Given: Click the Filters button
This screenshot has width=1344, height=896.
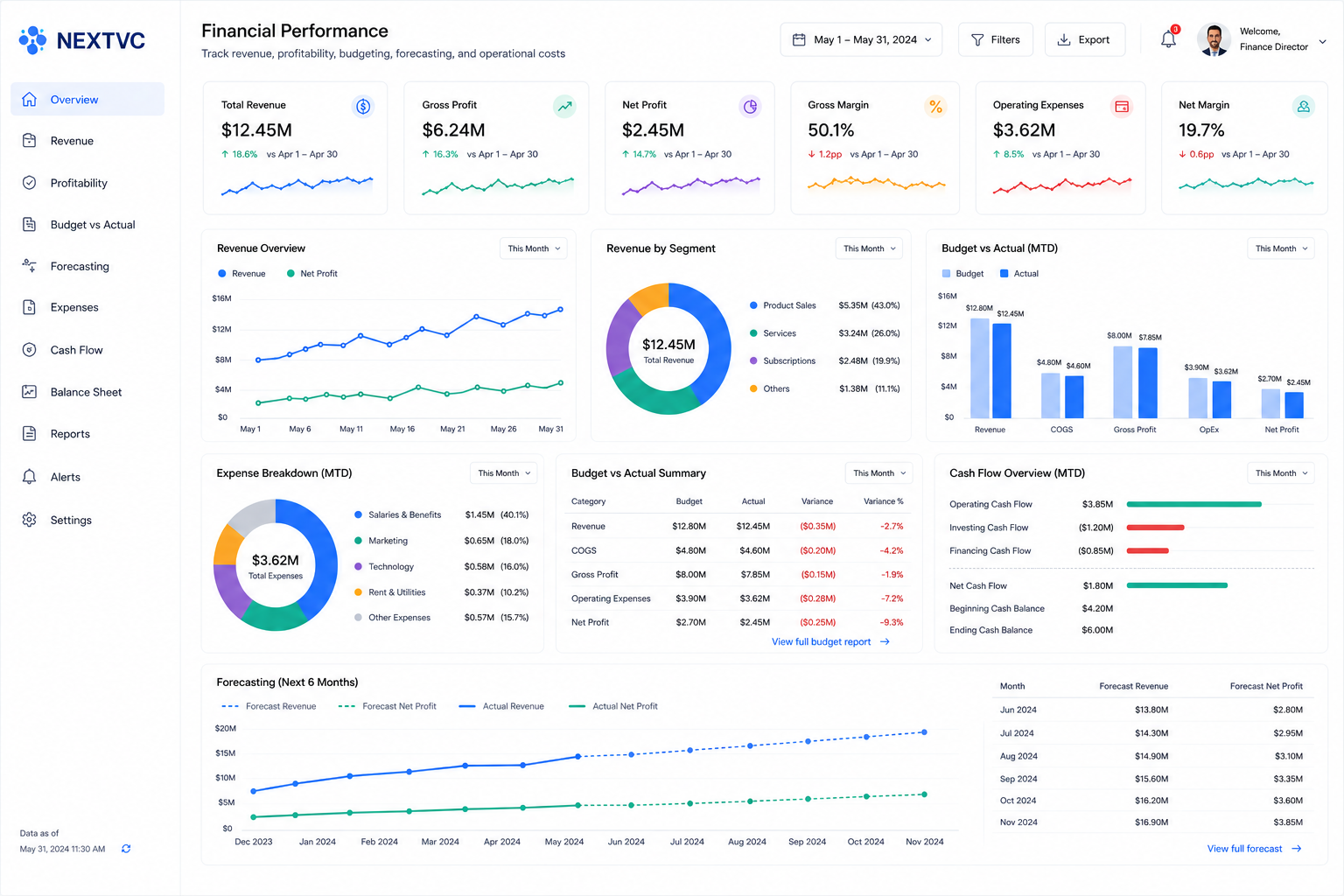Looking at the screenshot, I should (x=996, y=39).
